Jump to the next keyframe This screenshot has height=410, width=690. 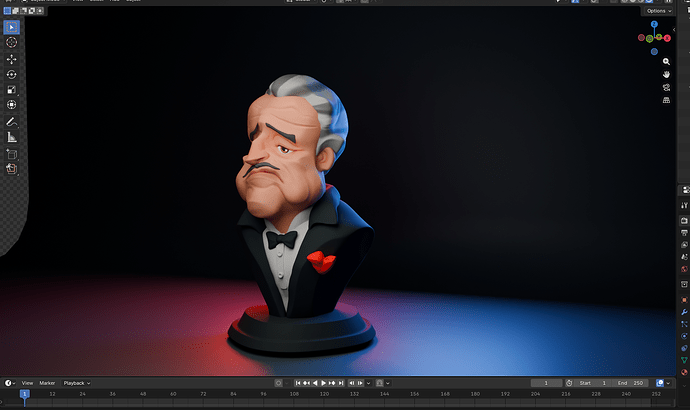[332, 383]
